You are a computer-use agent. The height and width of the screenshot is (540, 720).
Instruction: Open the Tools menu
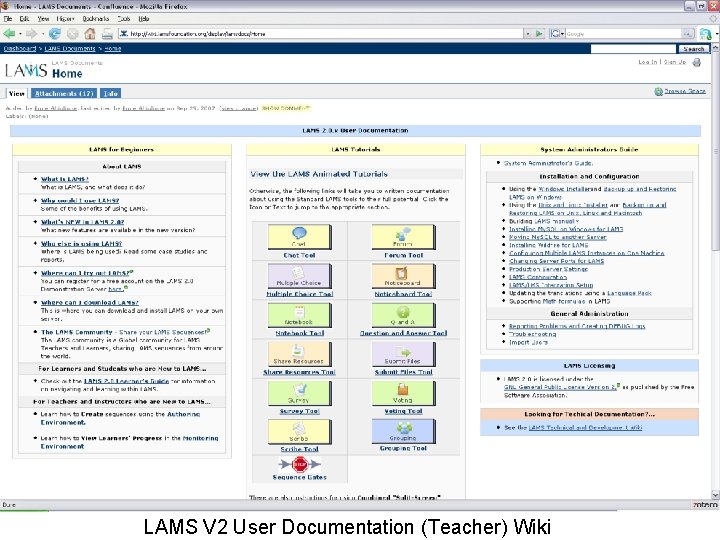[124, 19]
